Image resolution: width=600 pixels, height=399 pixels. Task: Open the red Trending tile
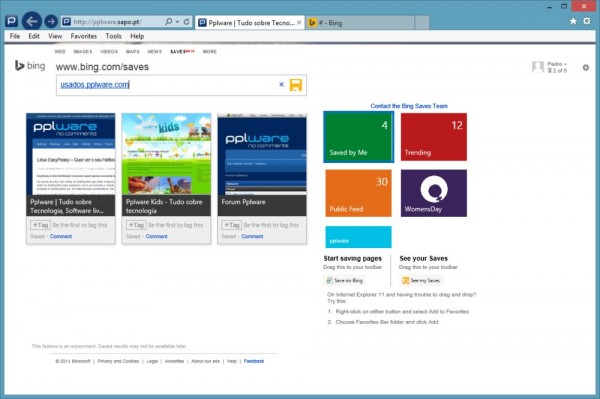(434, 137)
